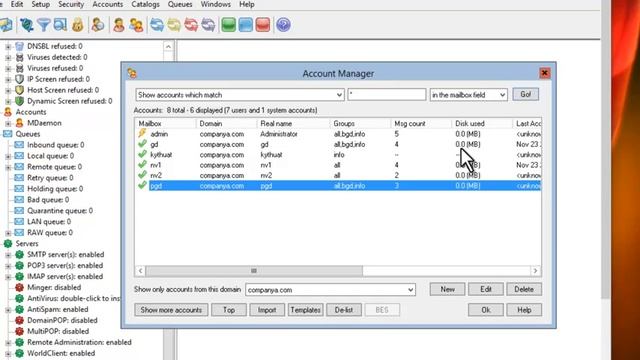Click the magnifier search toolbar icon
Viewport: 640px width, 360px height.
(x=60, y=25)
